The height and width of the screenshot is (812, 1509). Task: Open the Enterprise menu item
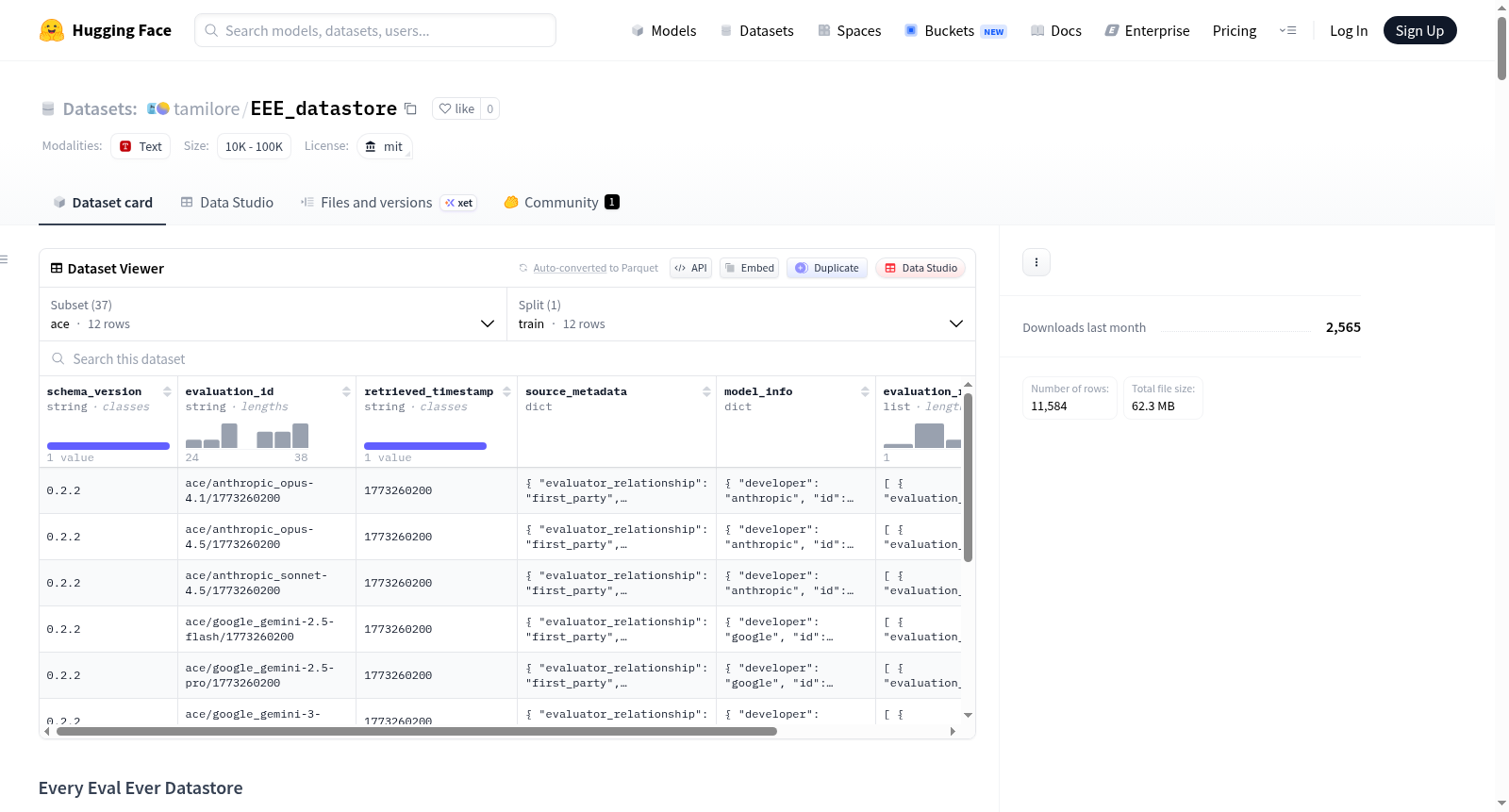pos(1148,30)
